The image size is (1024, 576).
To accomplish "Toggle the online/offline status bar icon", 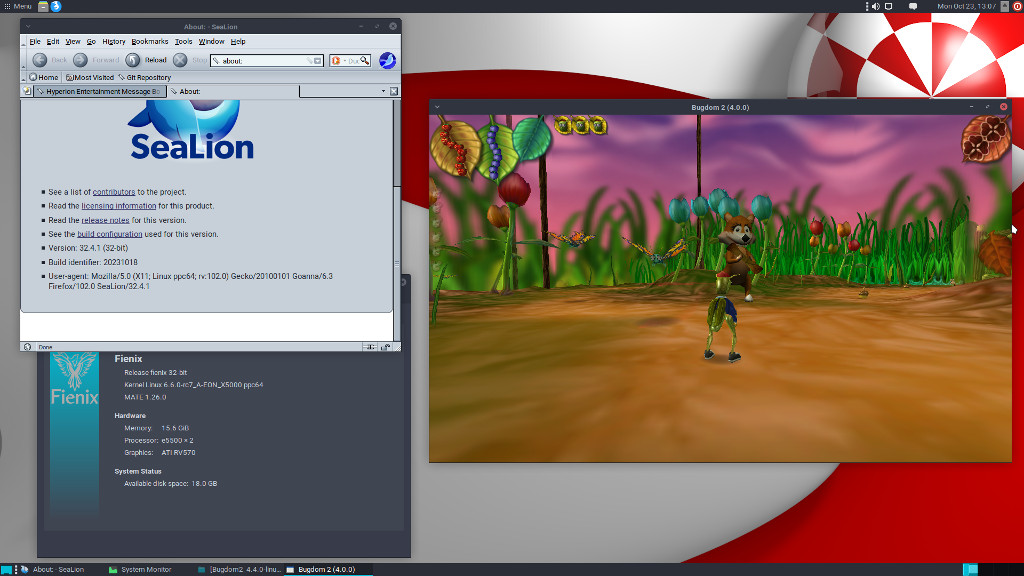I will point(370,347).
